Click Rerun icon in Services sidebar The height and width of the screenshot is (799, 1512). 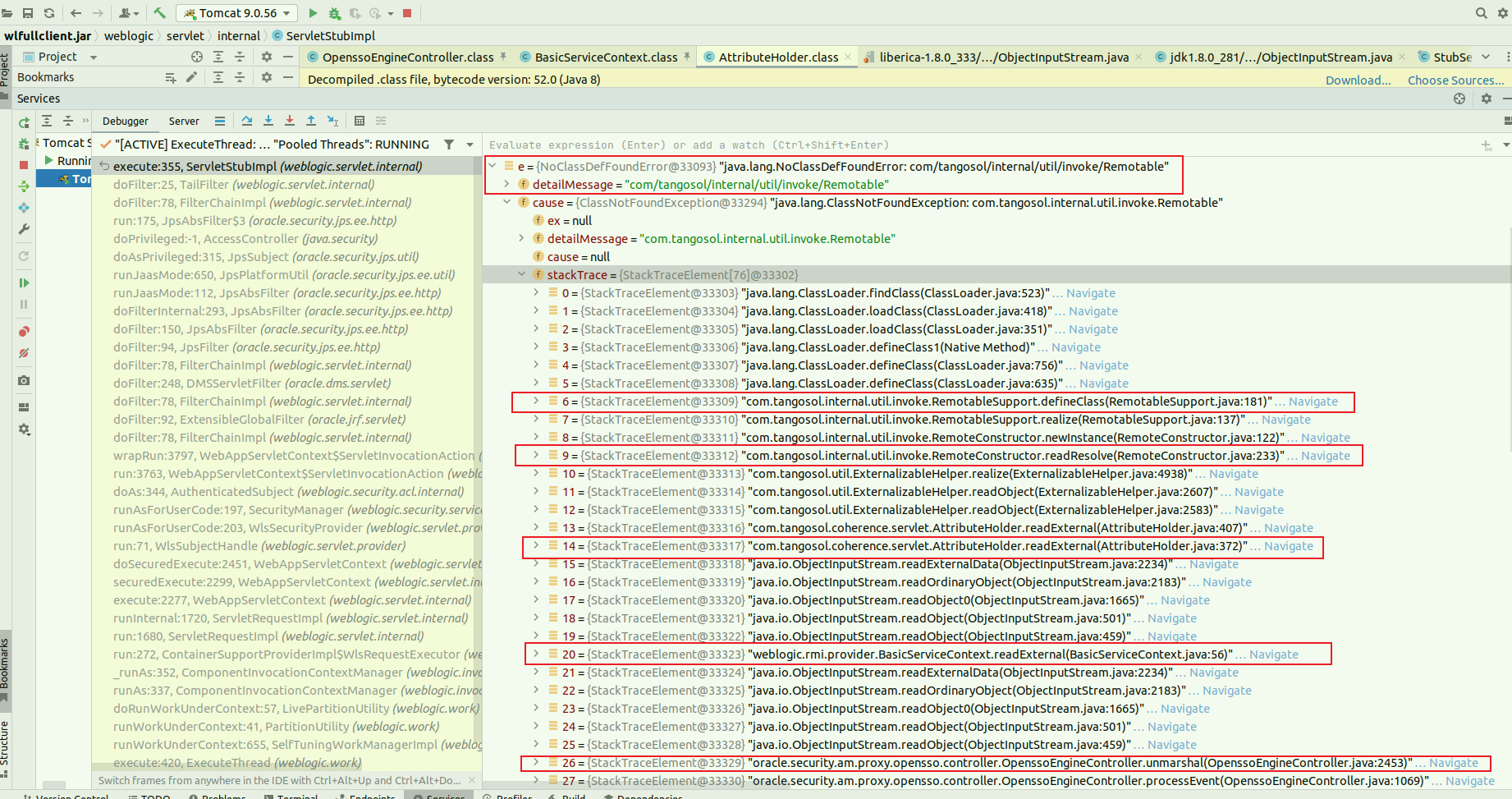tap(24, 122)
